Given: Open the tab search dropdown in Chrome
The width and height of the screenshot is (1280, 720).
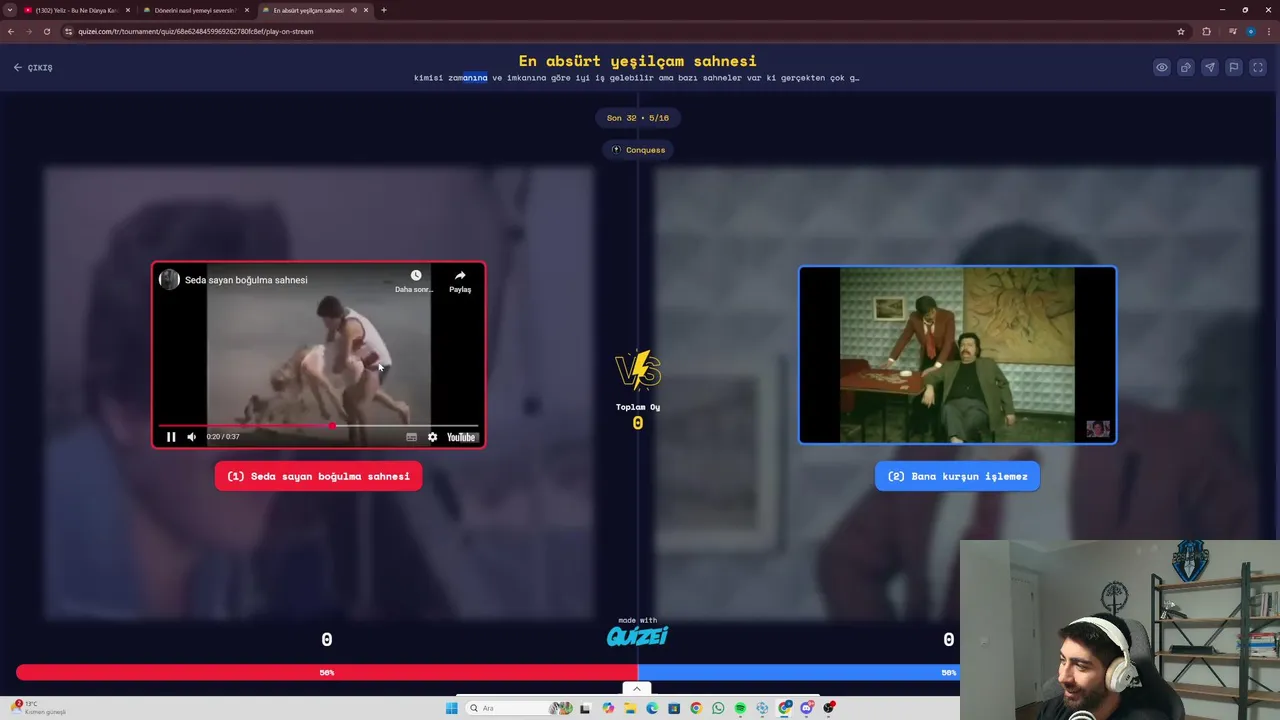Looking at the screenshot, I should (x=10, y=10).
